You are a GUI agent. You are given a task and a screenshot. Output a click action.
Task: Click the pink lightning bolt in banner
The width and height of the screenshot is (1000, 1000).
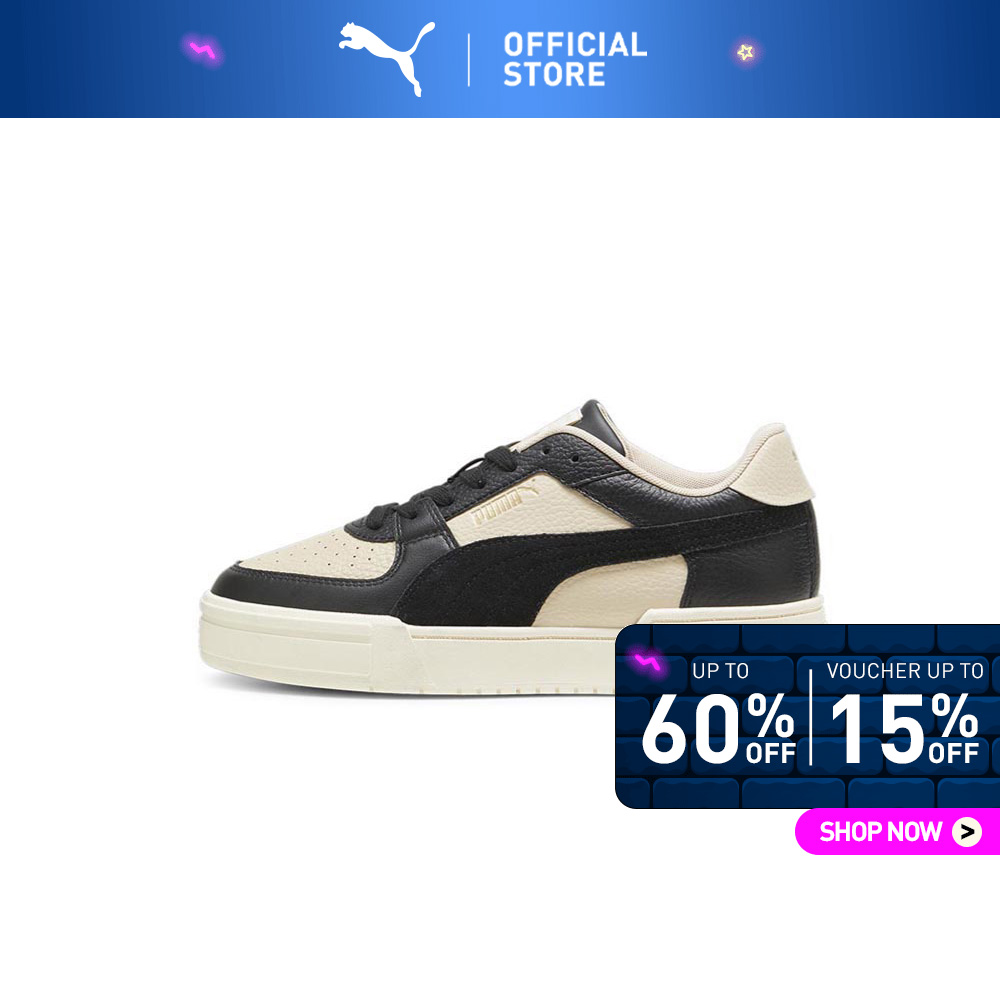203,50
